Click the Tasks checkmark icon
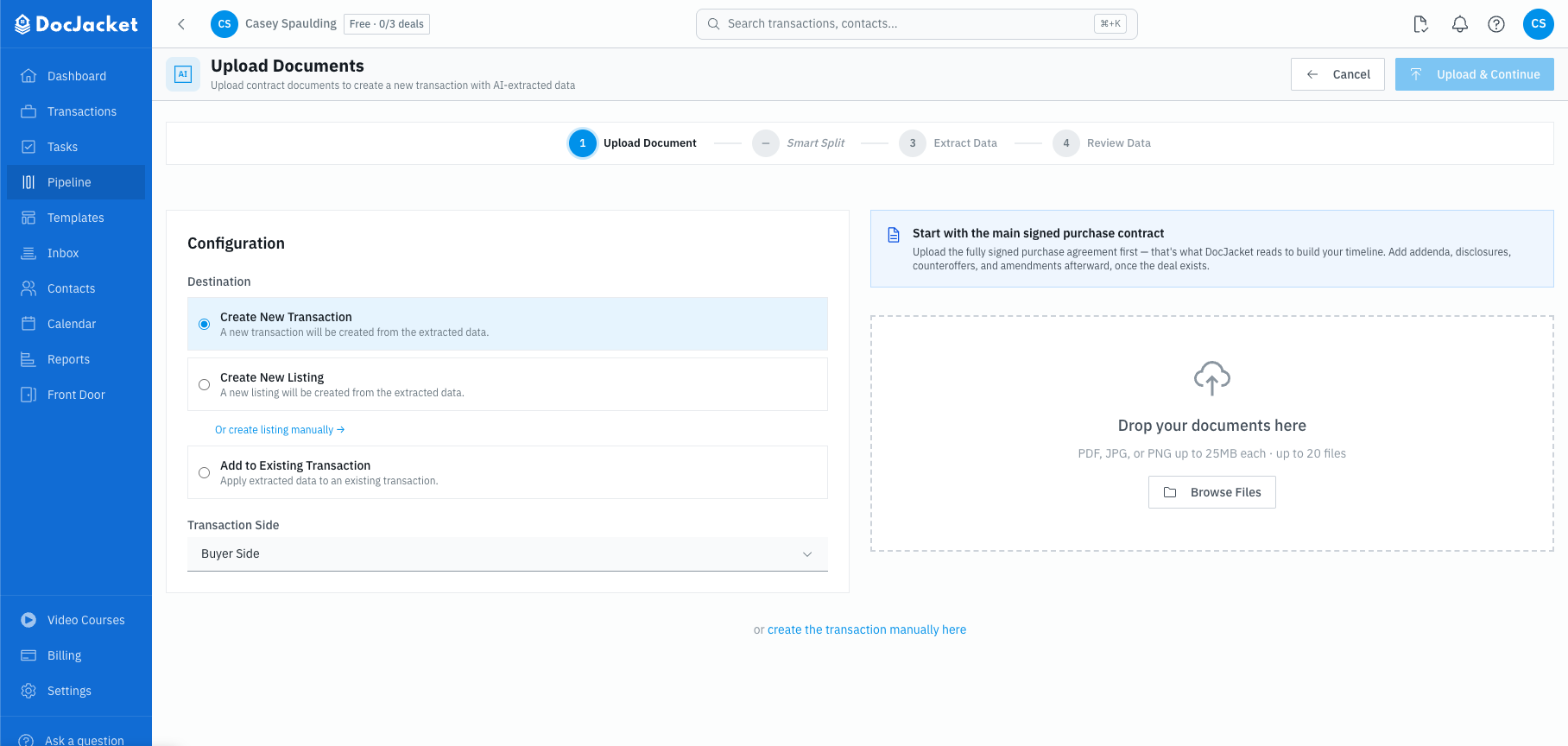 28,147
